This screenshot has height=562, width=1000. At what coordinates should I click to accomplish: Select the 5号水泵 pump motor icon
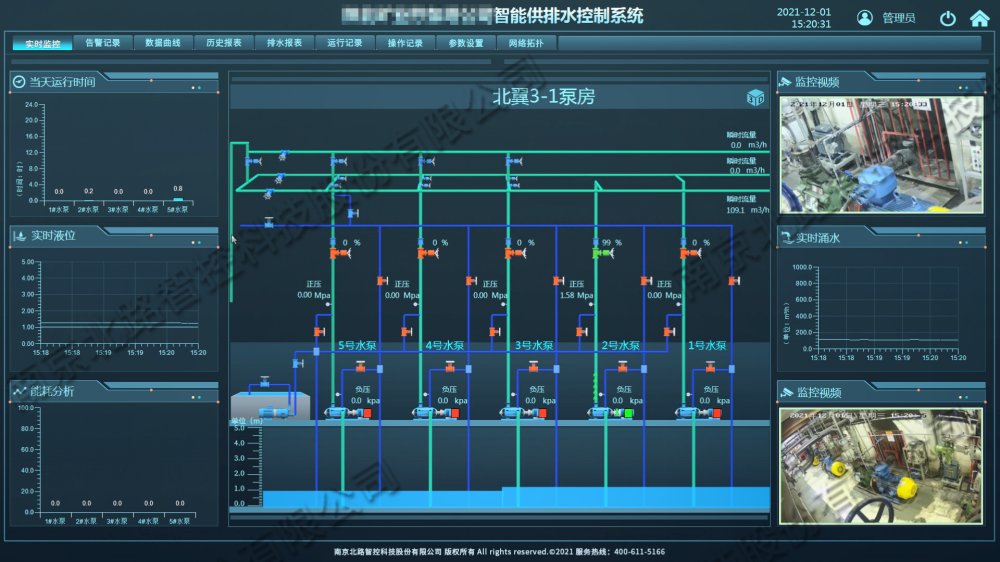[x=340, y=411]
